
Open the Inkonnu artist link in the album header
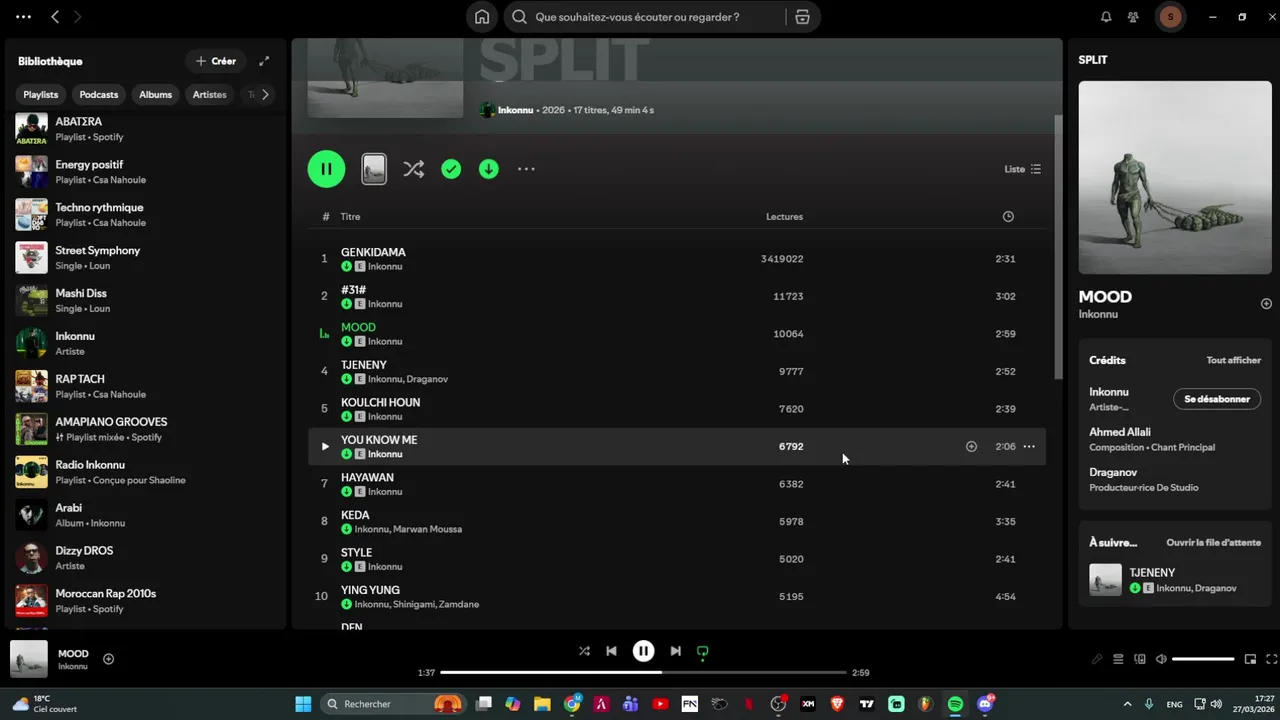pos(515,110)
